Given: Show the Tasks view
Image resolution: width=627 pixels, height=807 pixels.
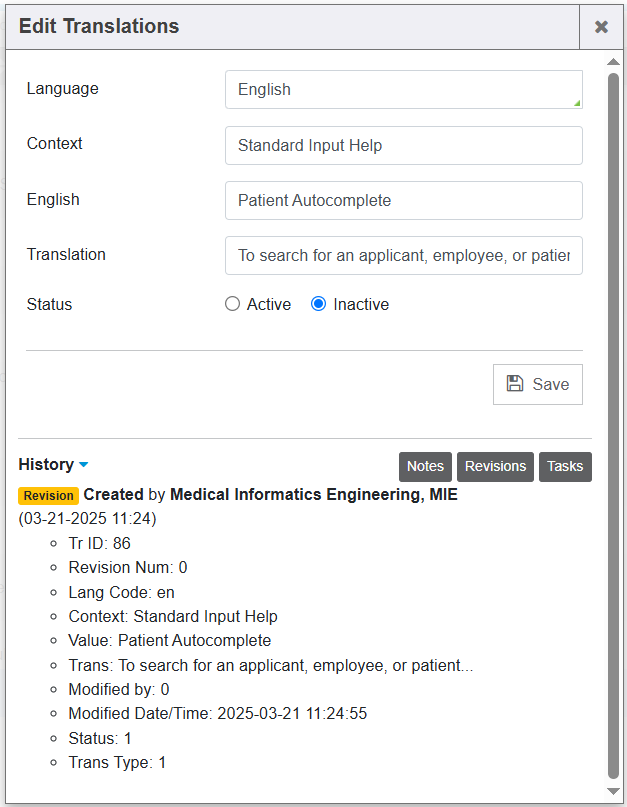Looking at the screenshot, I should [565, 466].
